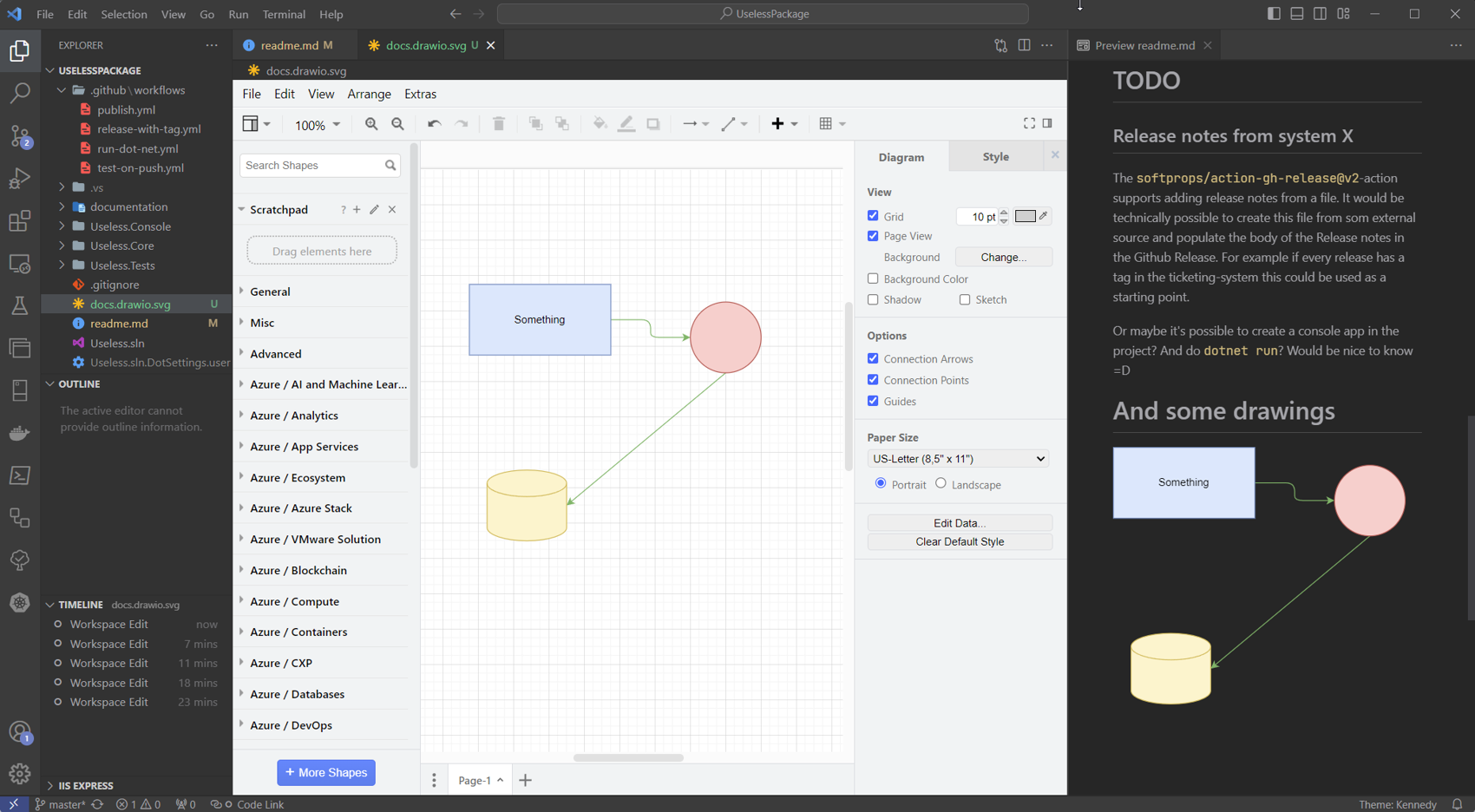
Task: Enable the Sketch checkbox
Action: pyautogui.click(x=965, y=299)
